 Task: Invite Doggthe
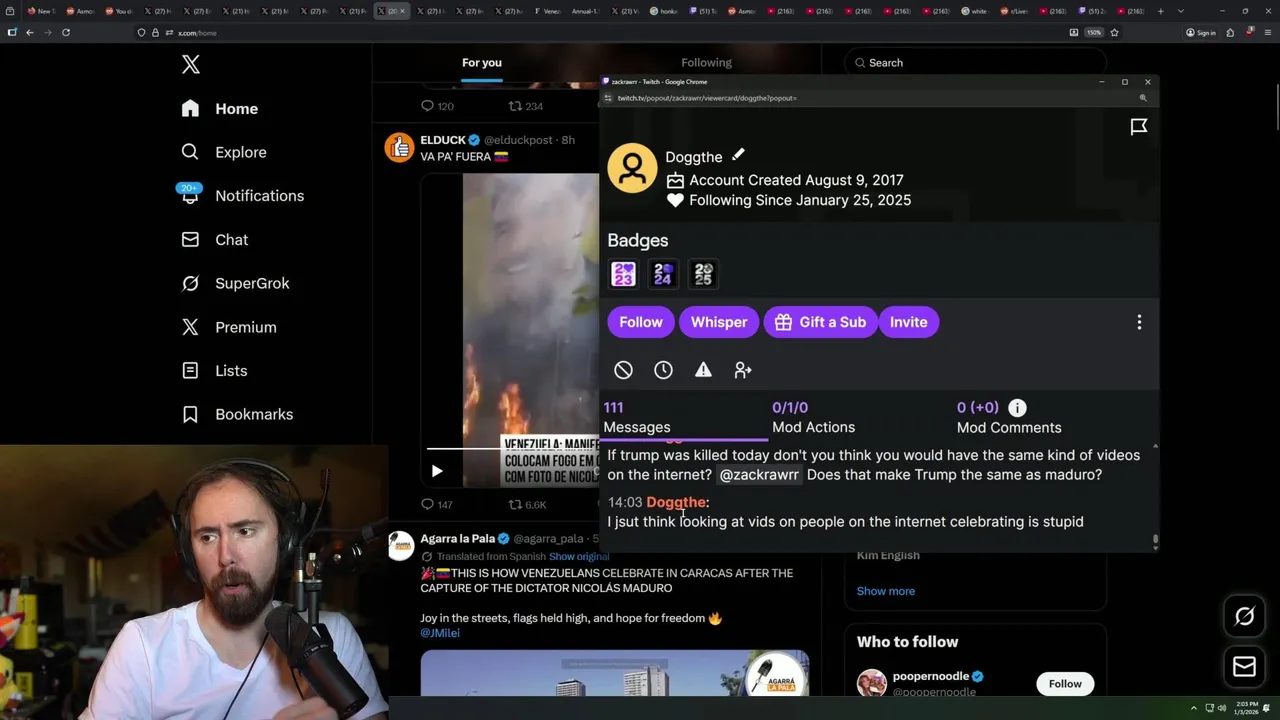pyautogui.click(x=908, y=322)
